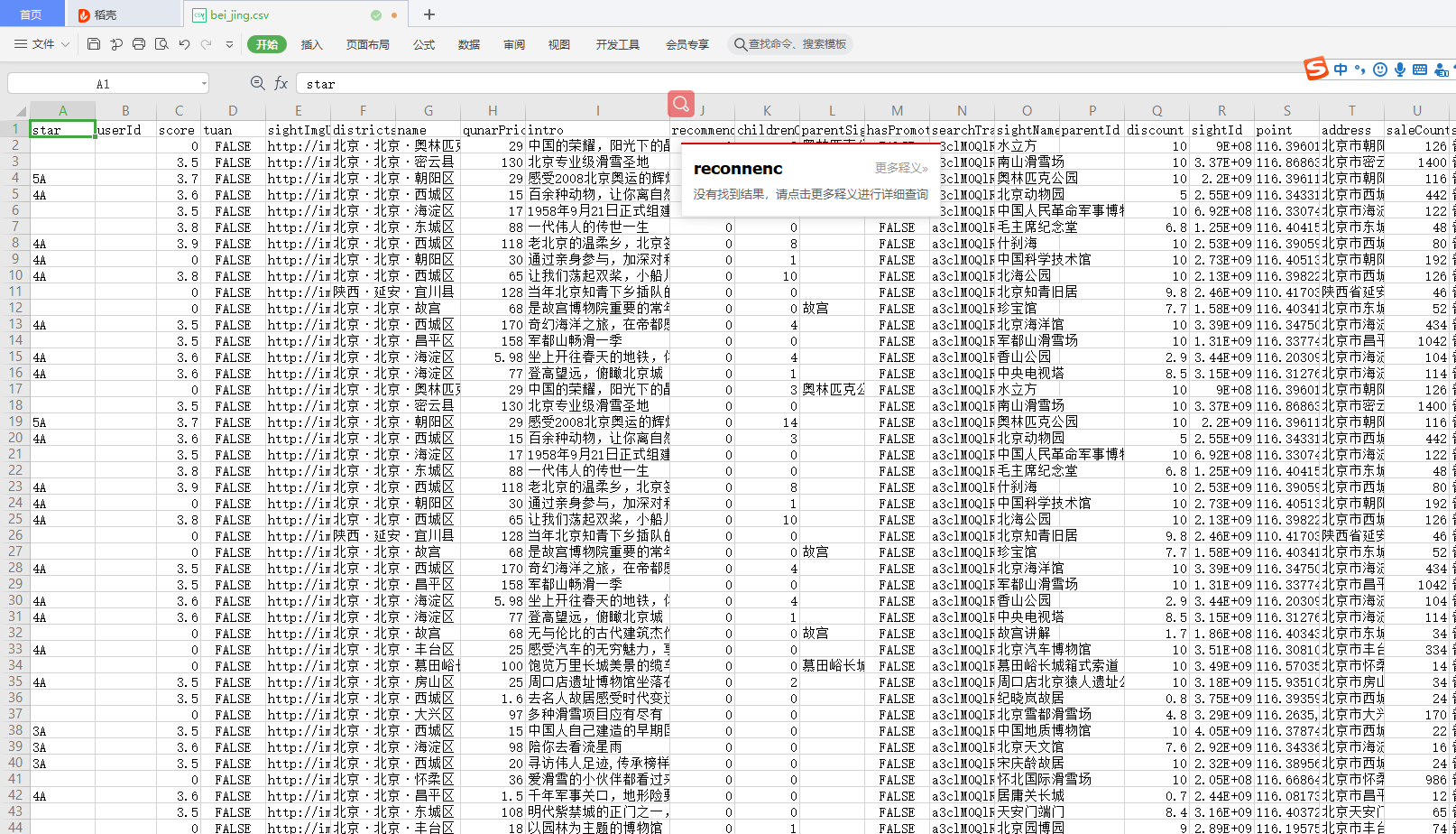
Task: Click the fx insert function icon
Action: [x=281, y=83]
